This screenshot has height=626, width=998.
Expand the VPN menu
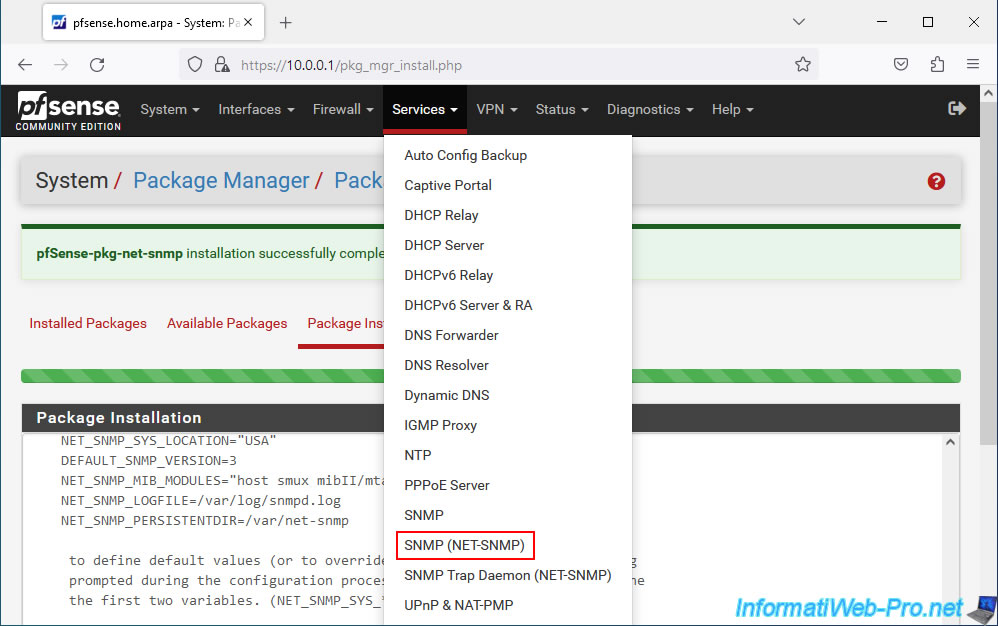[496, 109]
